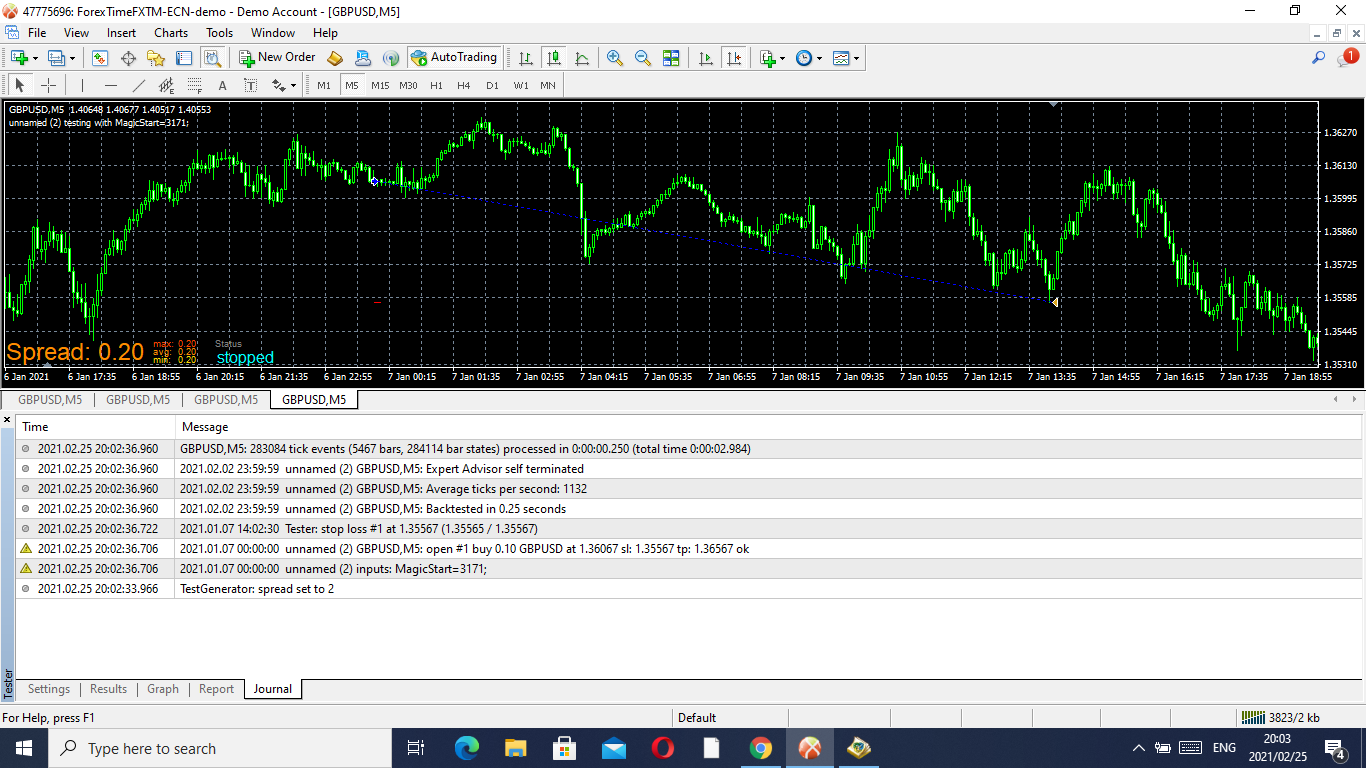Switch to the tester Results tab

(x=108, y=689)
